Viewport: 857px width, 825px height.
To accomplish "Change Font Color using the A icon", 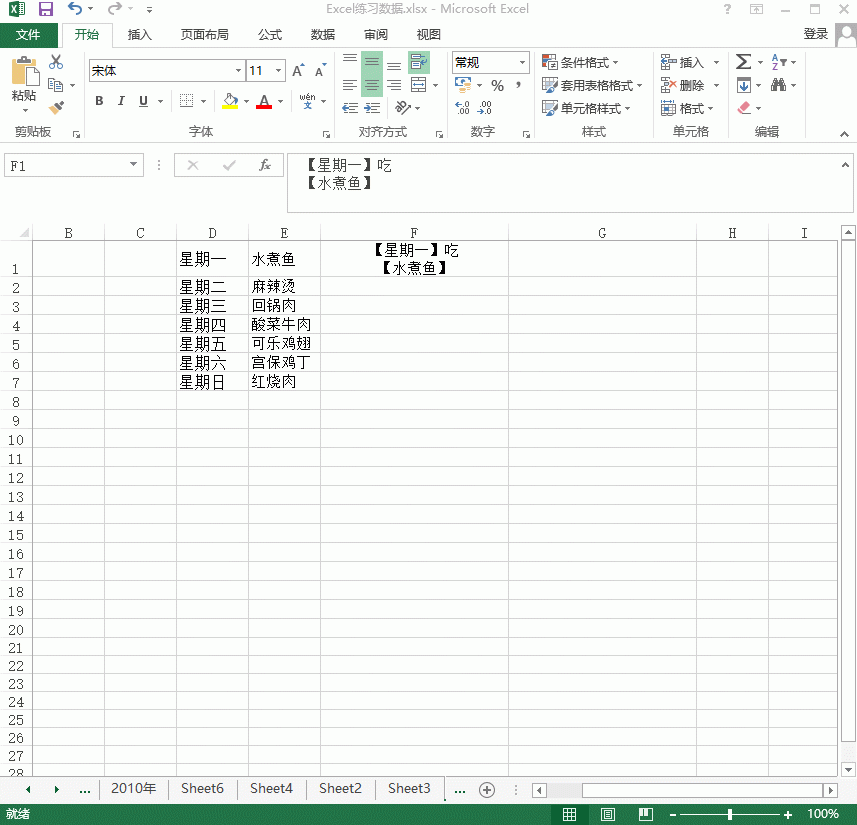I will coord(265,101).
